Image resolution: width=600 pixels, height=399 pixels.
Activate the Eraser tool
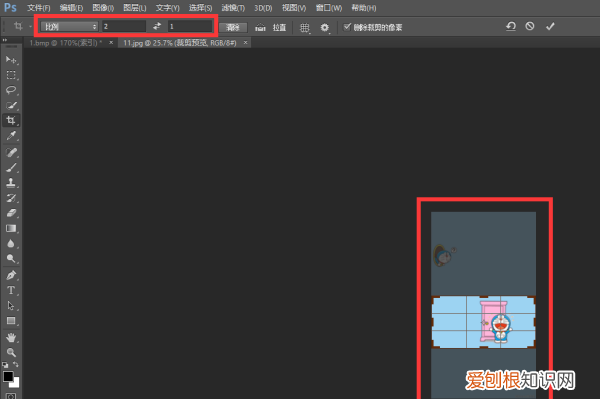coord(11,213)
